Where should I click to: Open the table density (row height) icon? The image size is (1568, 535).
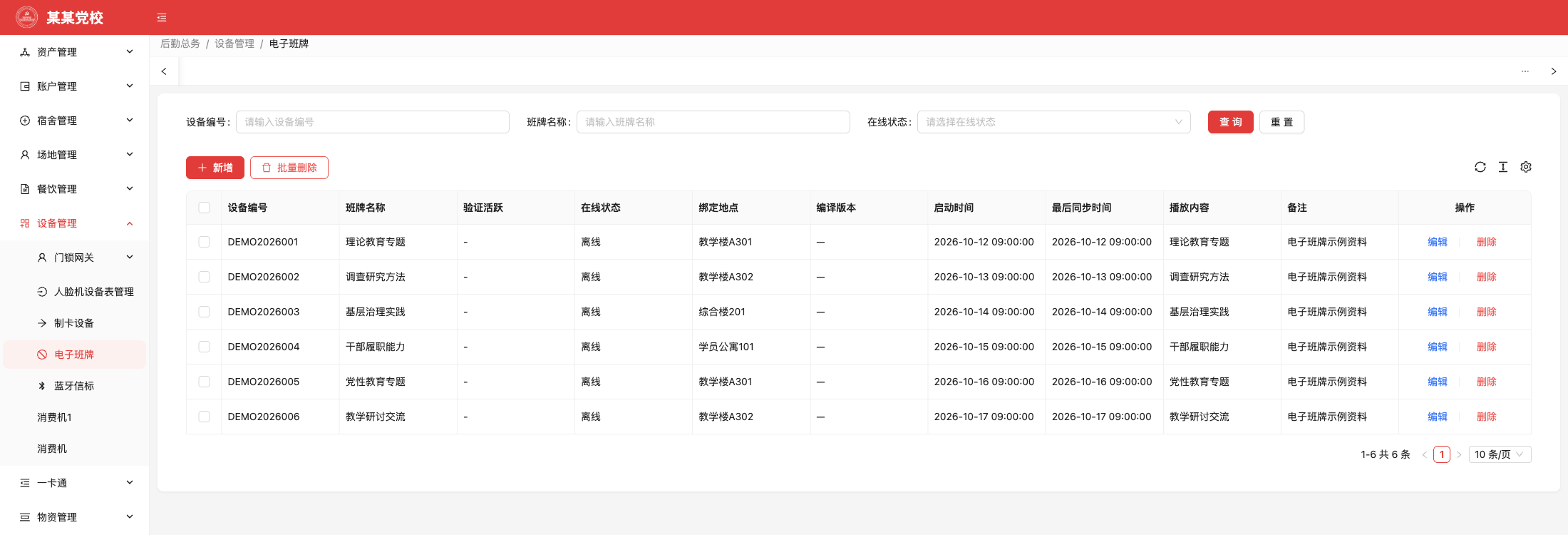pyautogui.click(x=1503, y=167)
